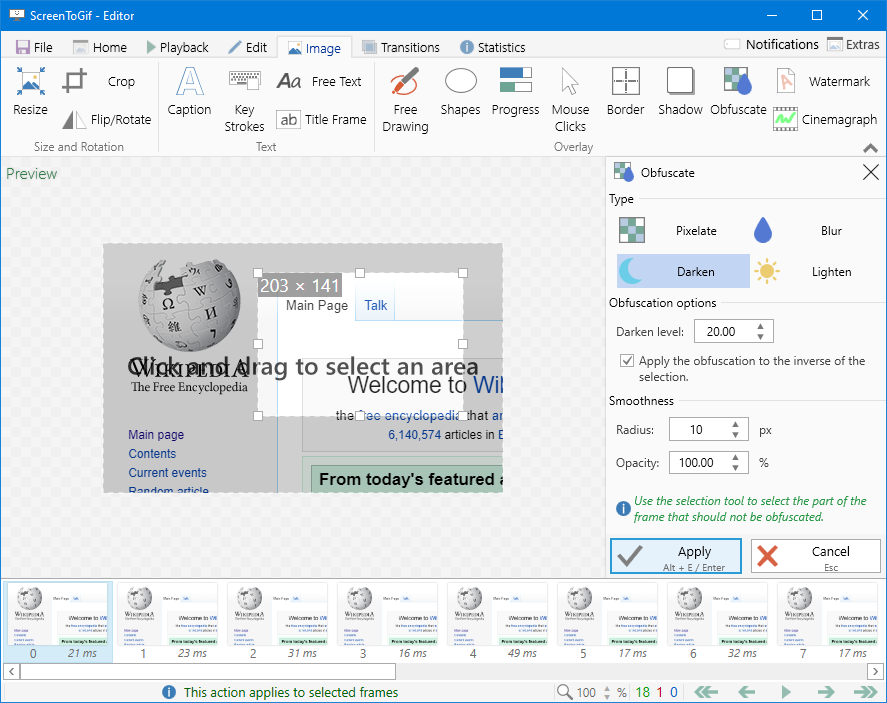
Task: Decrease the smoothness Radius
Action: pyautogui.click(x=735, y=434)
